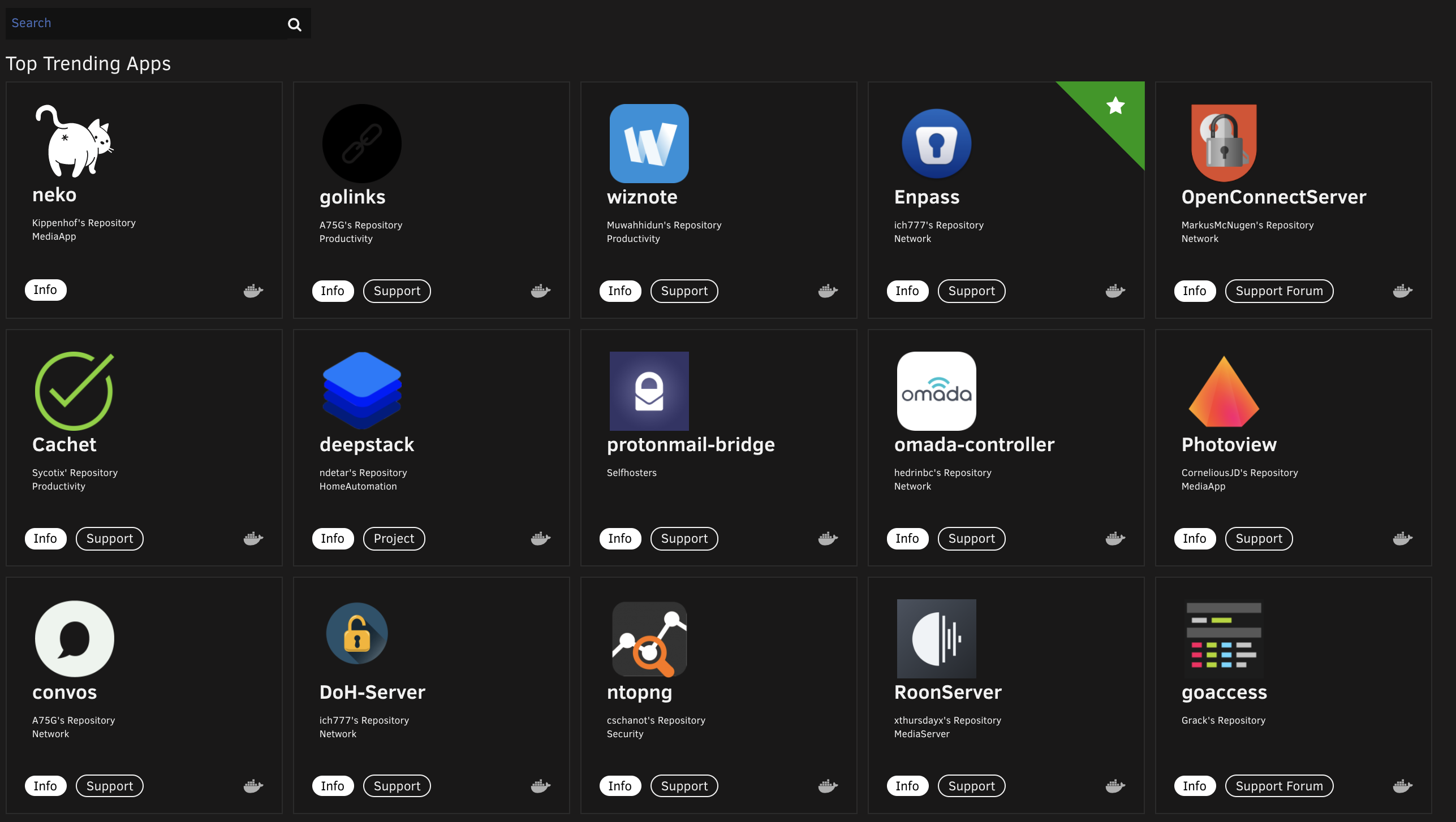Click the ntopng chart magnifier icon
The height and width of the screenshot is (822, 1456).
tap(649, 639)
